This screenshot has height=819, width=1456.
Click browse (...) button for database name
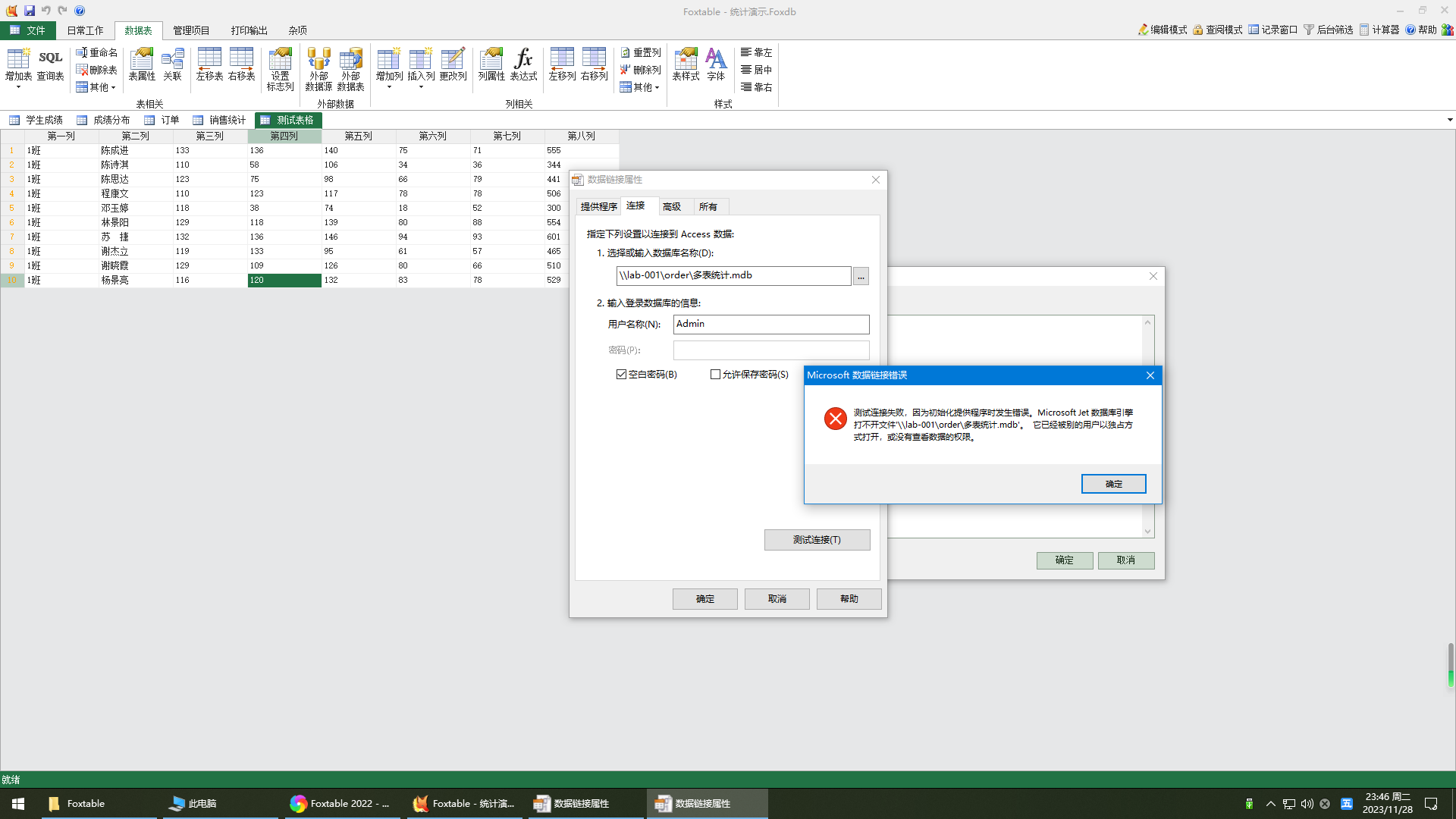tap(861, 276)
